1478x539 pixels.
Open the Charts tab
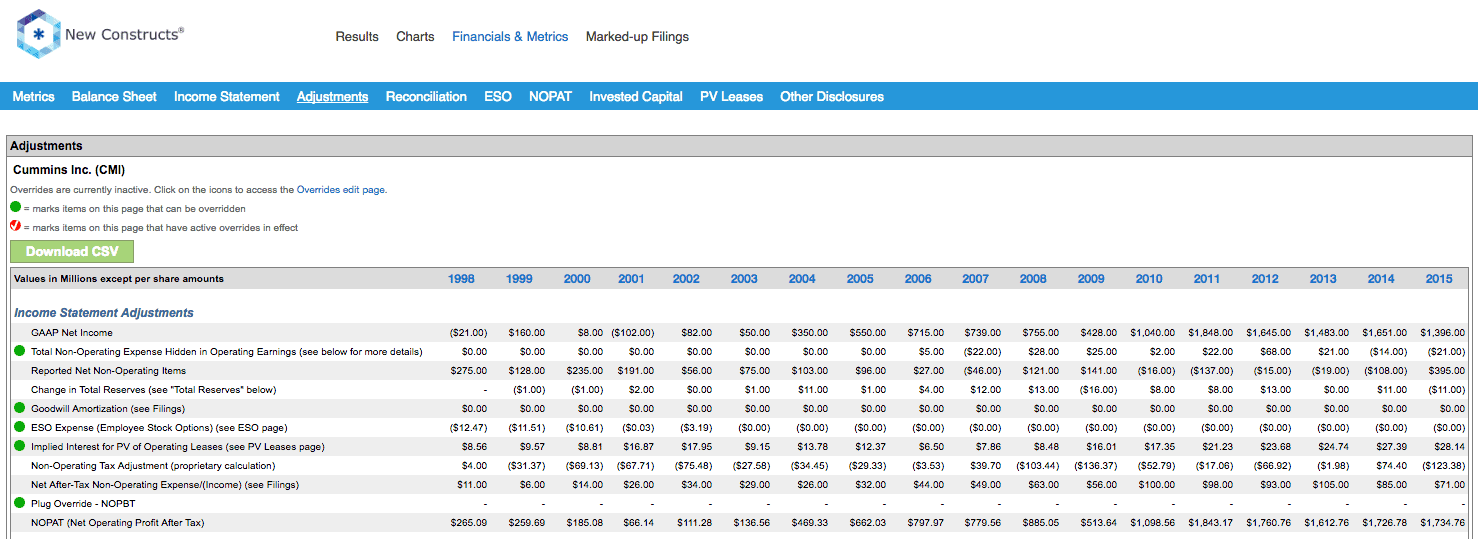[x=415, y=37]
